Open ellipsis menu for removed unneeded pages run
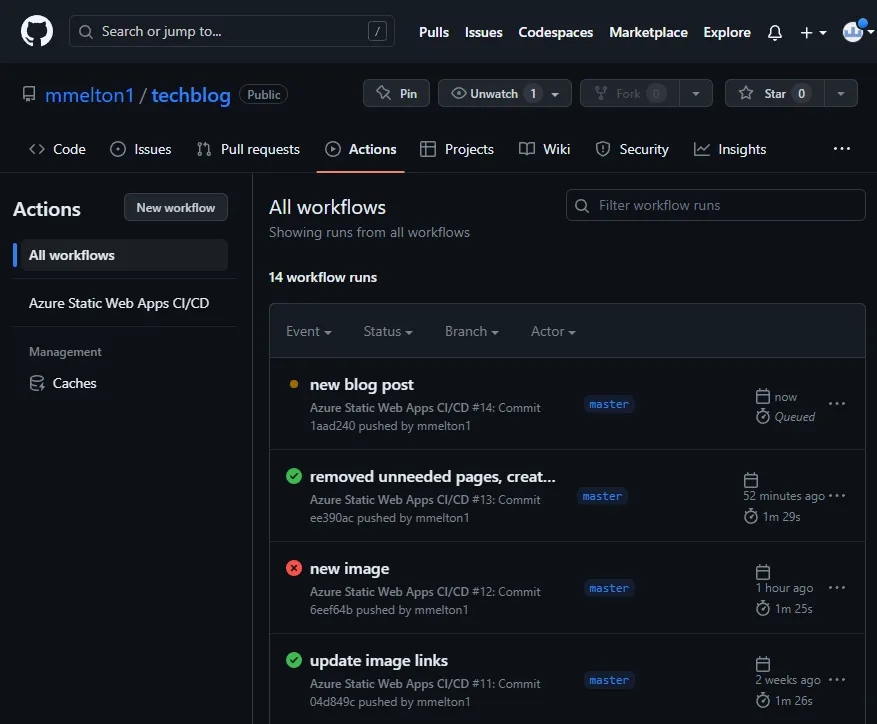 837,496
